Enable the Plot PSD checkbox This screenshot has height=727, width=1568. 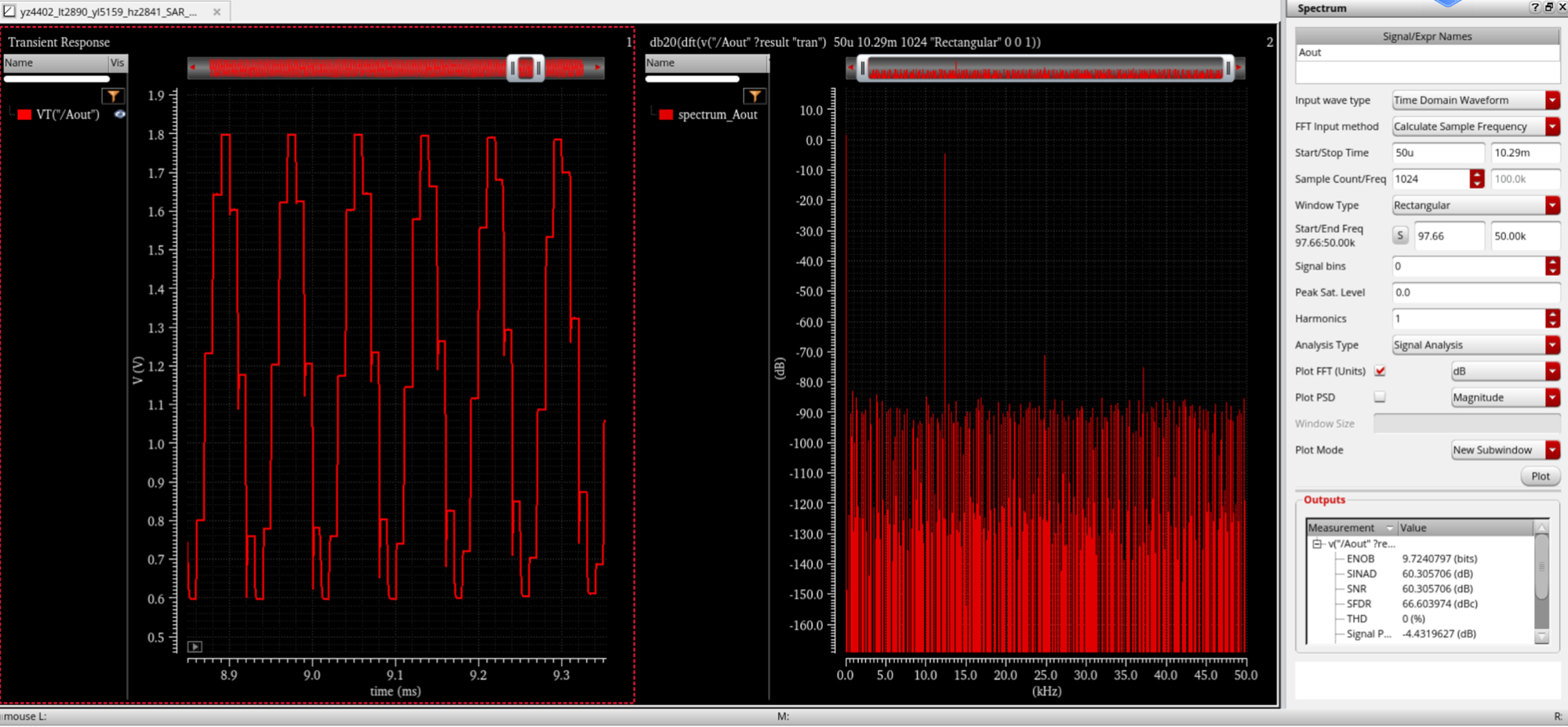coord(1380,398)
